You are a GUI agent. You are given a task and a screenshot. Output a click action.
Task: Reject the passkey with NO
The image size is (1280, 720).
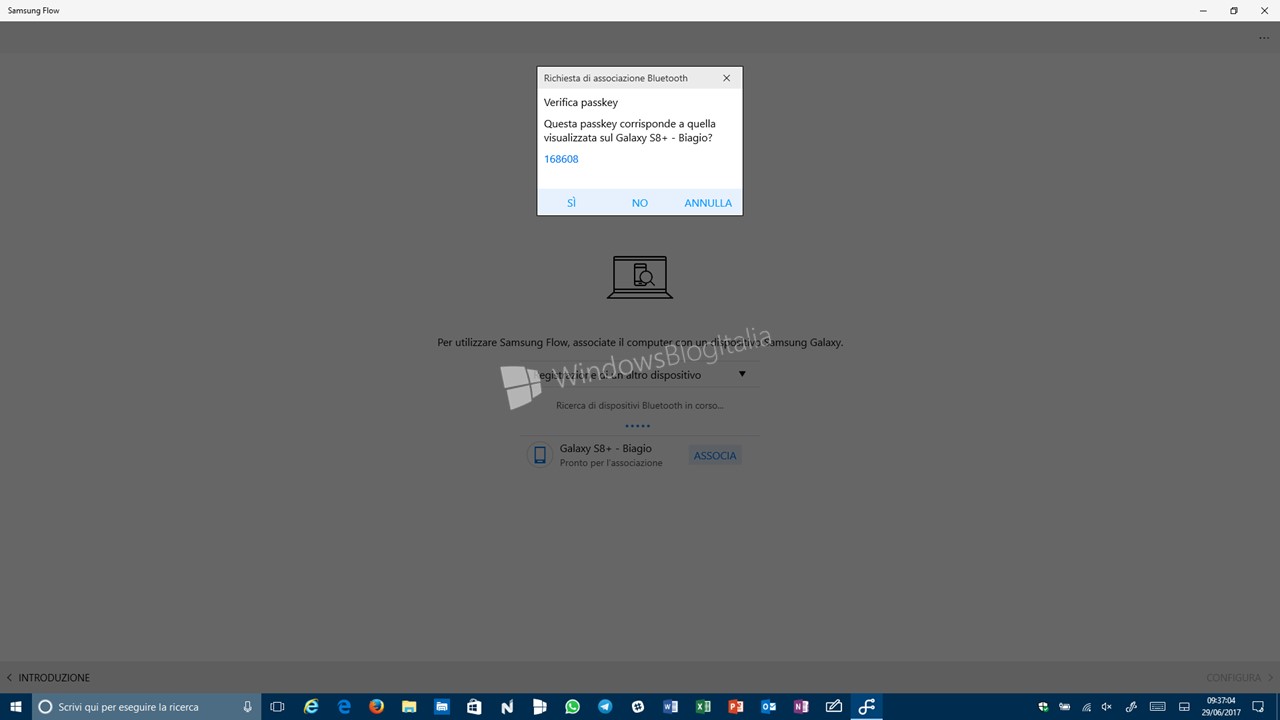pos(640,203)
